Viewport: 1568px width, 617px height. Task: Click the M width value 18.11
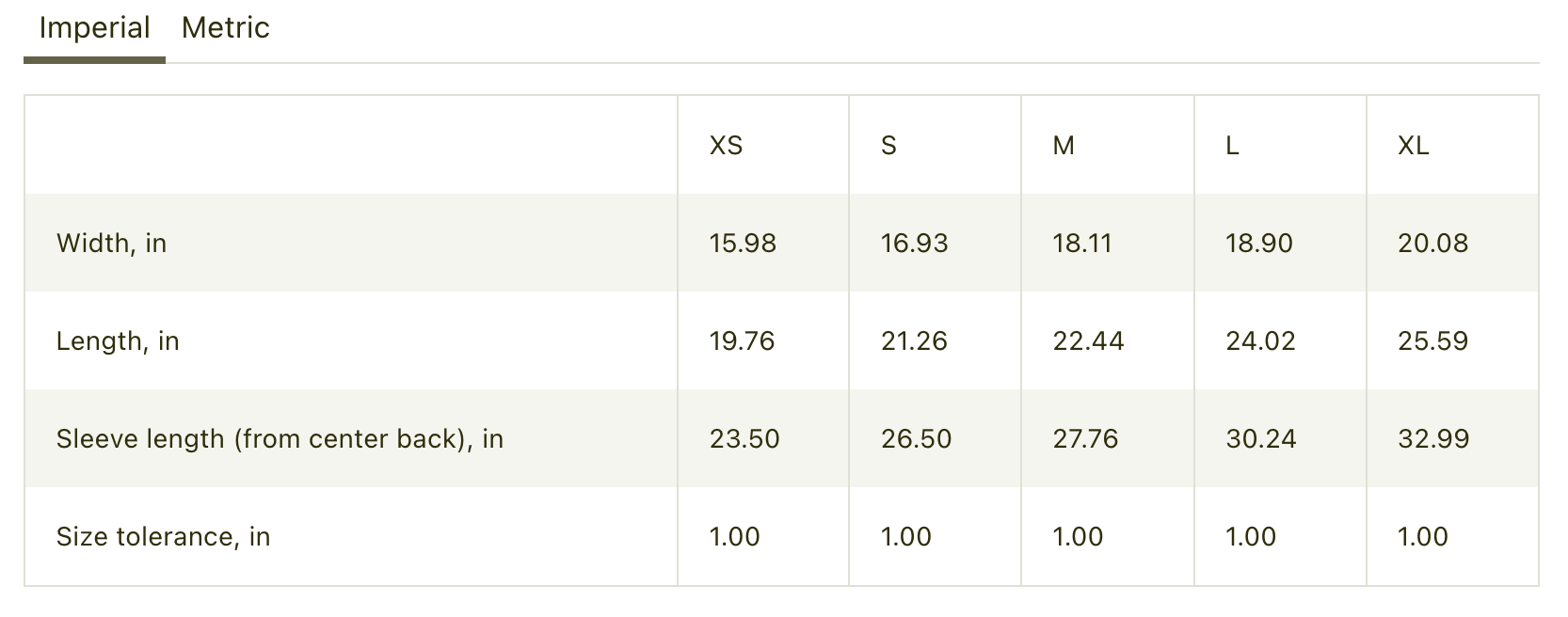click(x=1082, y=244)
